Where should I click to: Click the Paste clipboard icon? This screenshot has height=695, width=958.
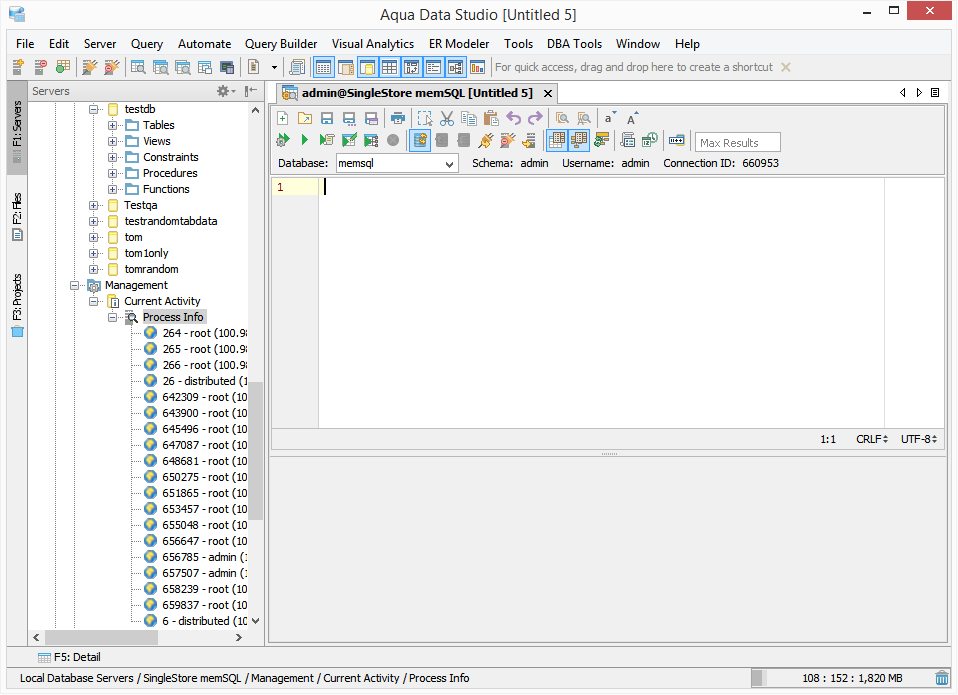click(491, 118)
